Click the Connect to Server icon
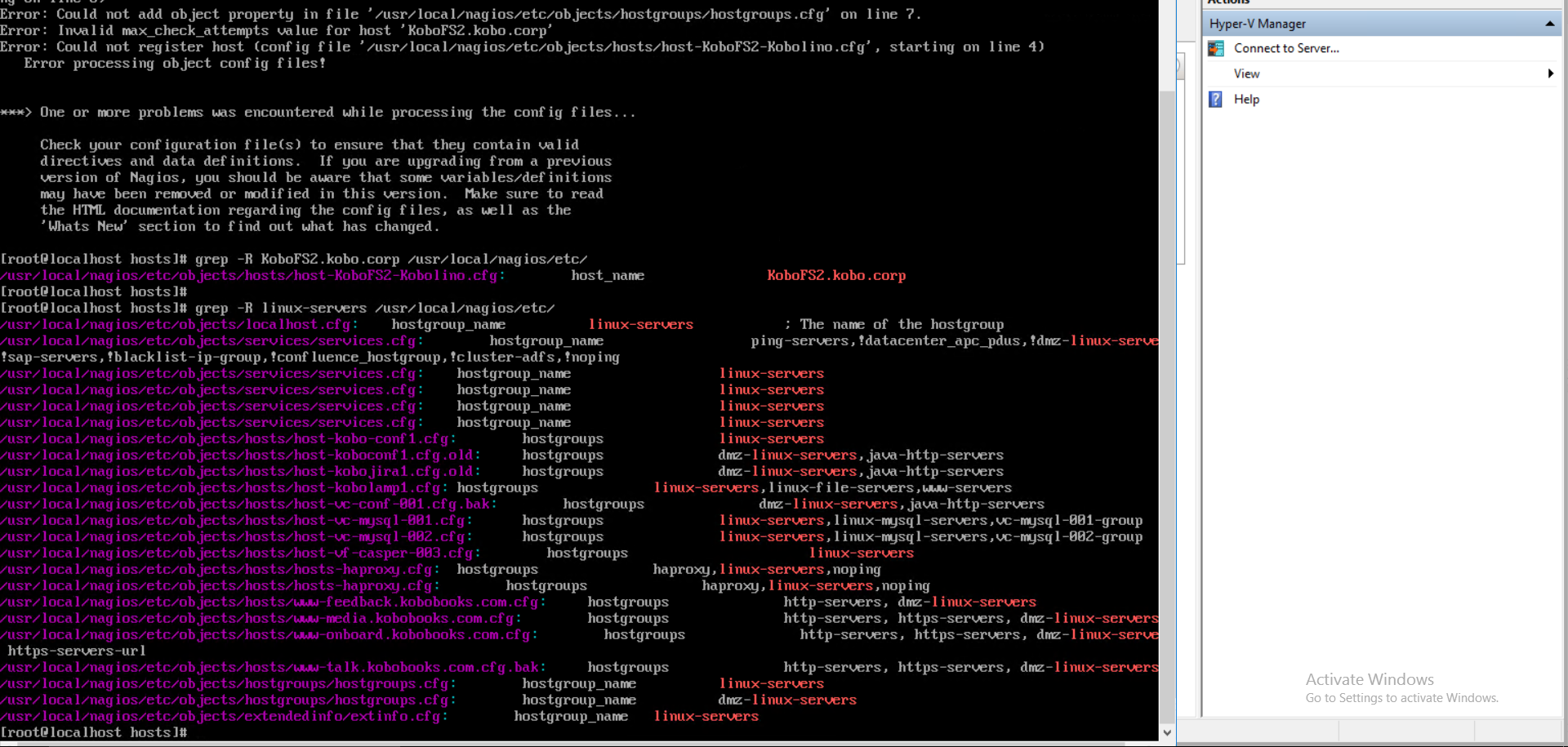1568x747 pixels. pos(1216,48)
